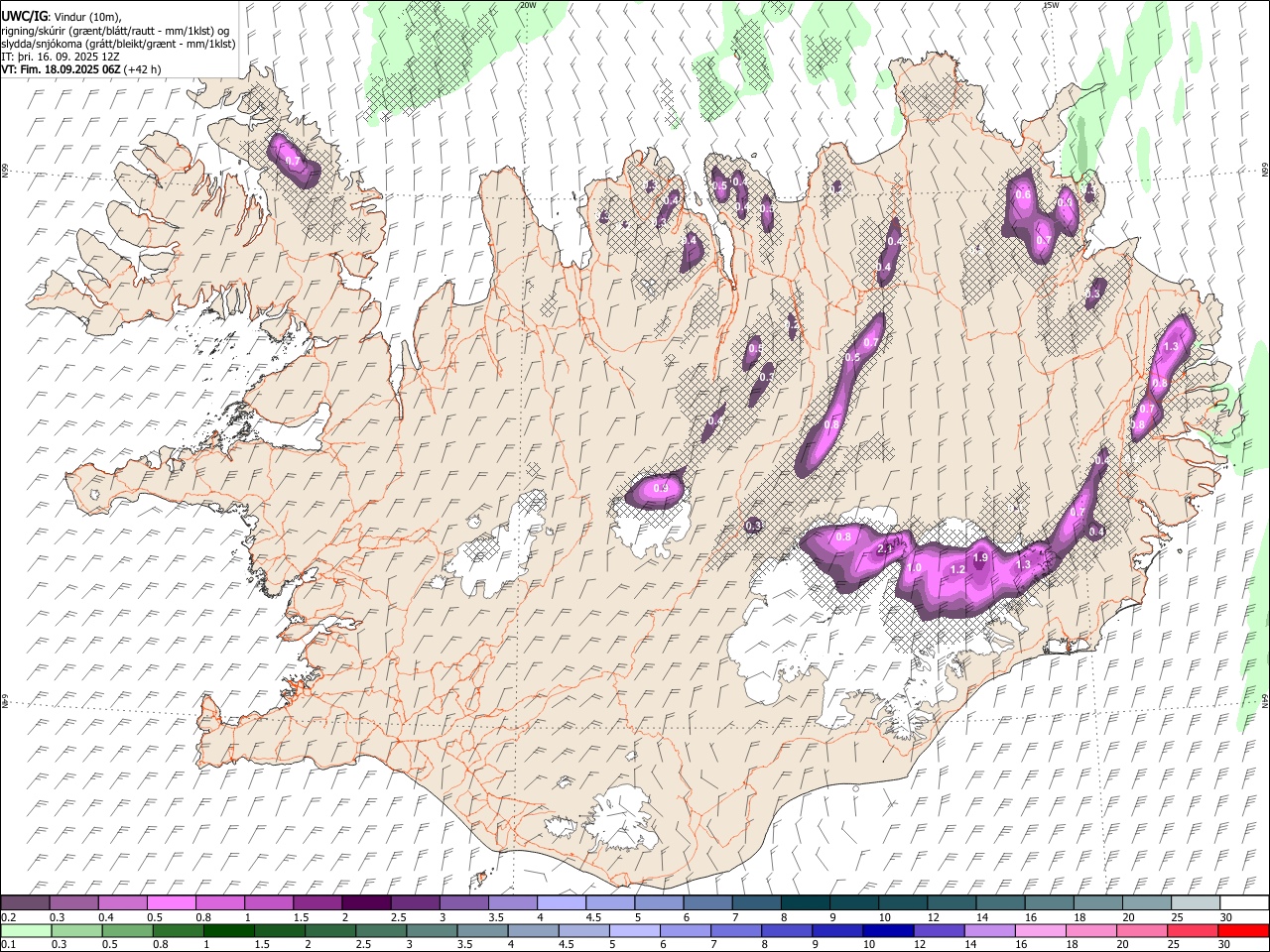The image size is (1270, 952).
Task: Click the 'rigning/skúrir' legend description line
Action: point(114,31)
